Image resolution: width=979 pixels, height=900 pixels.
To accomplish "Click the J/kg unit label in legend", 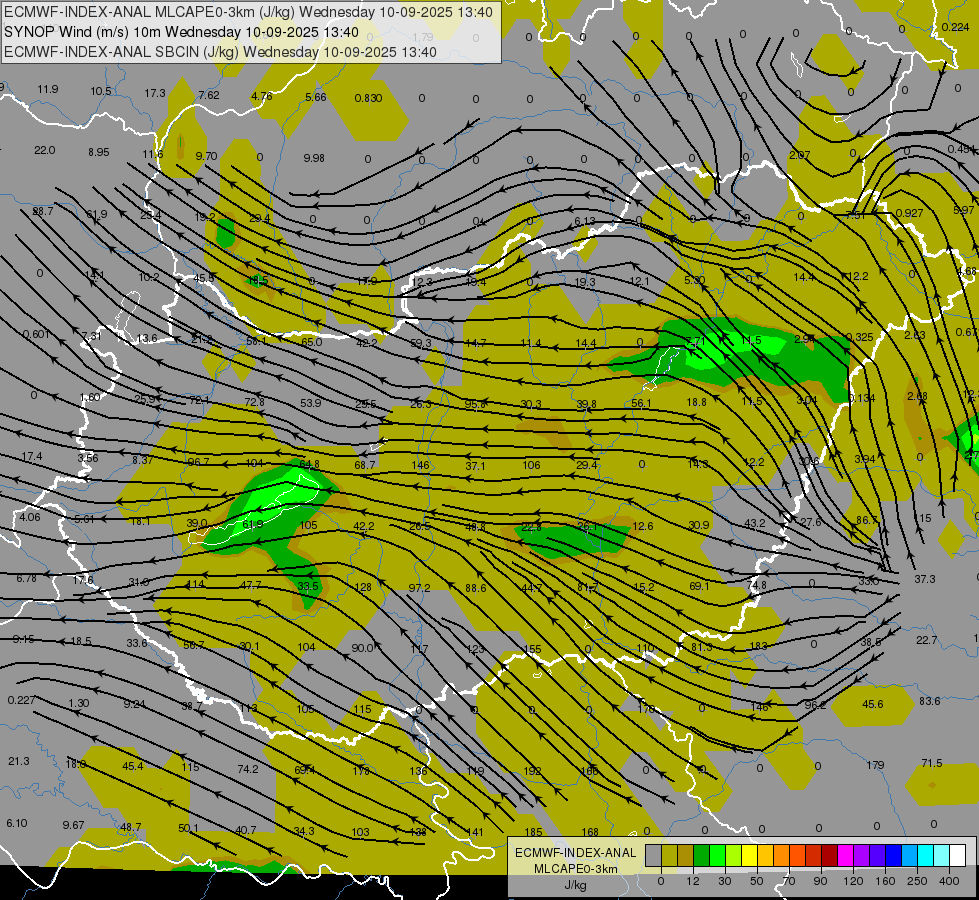I will [575, 885].
